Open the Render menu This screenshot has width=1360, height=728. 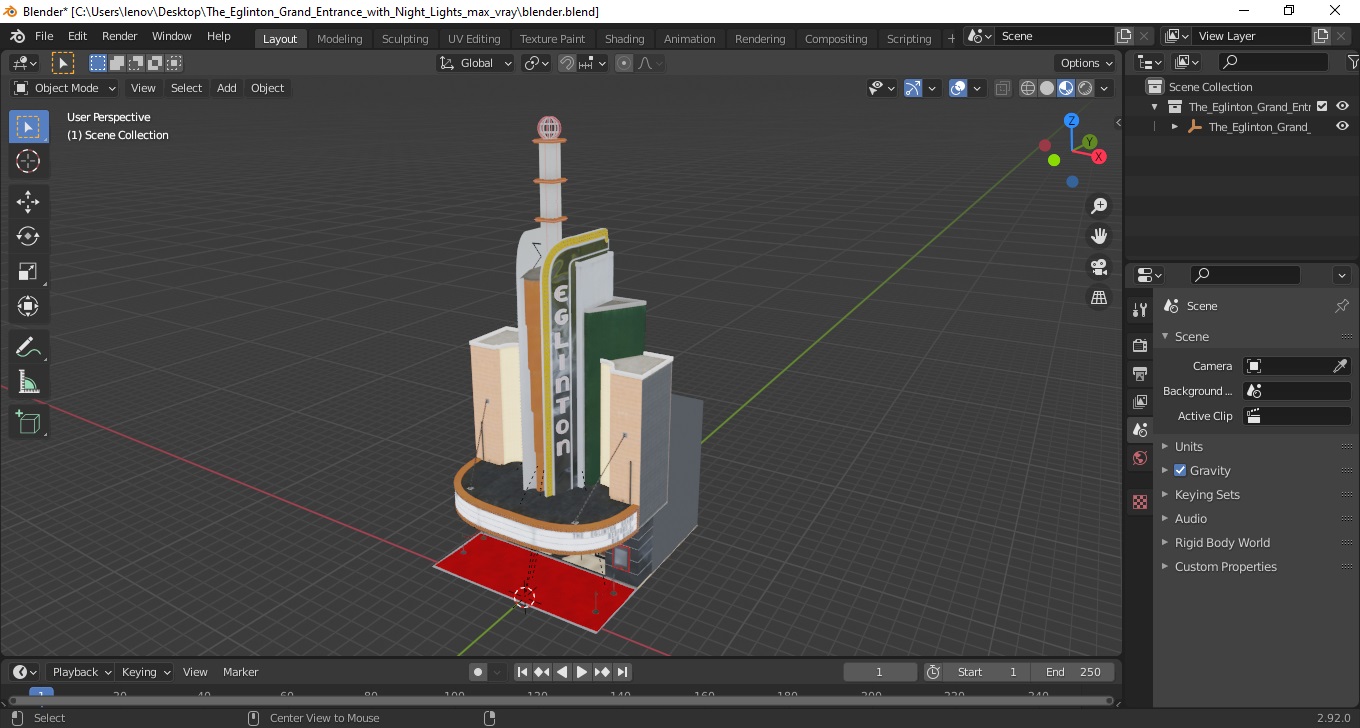(x=119, y=36)
